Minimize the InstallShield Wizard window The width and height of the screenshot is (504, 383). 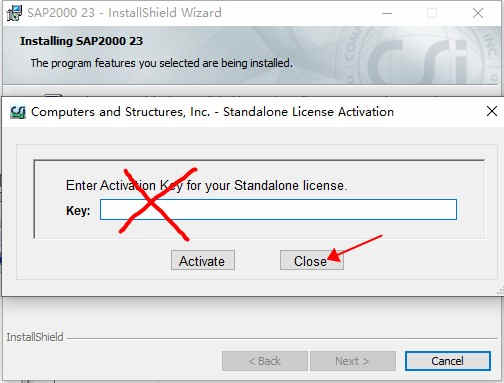pyautogui.click(x=387, y=13)
